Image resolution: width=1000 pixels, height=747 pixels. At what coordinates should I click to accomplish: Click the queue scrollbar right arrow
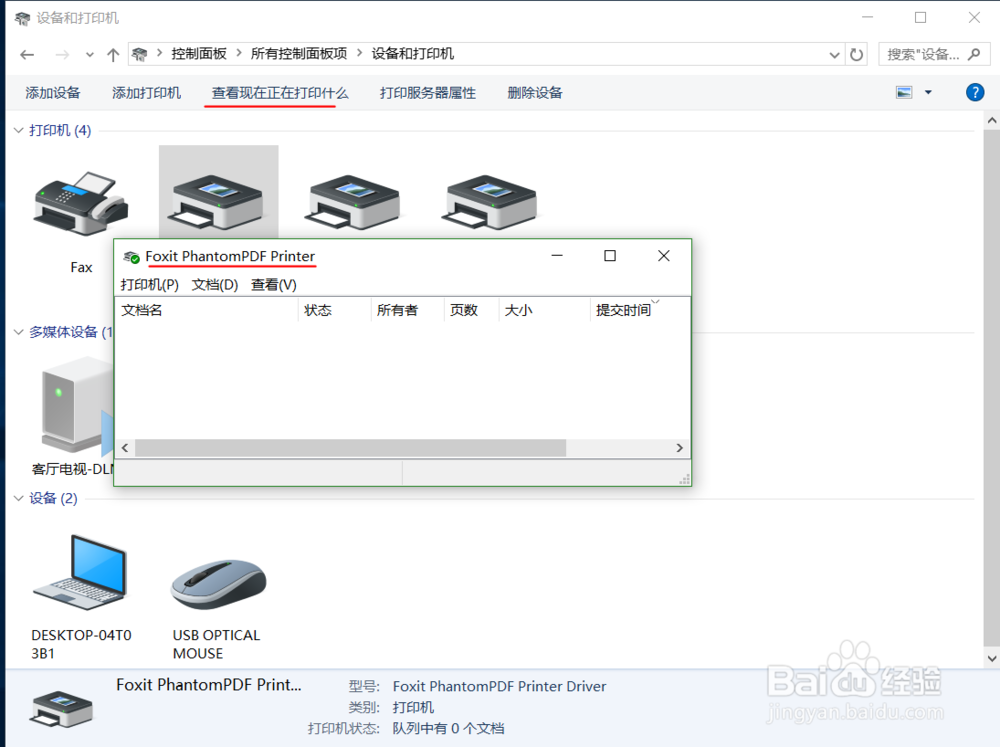pyautogui.click(x=679, y=448)
